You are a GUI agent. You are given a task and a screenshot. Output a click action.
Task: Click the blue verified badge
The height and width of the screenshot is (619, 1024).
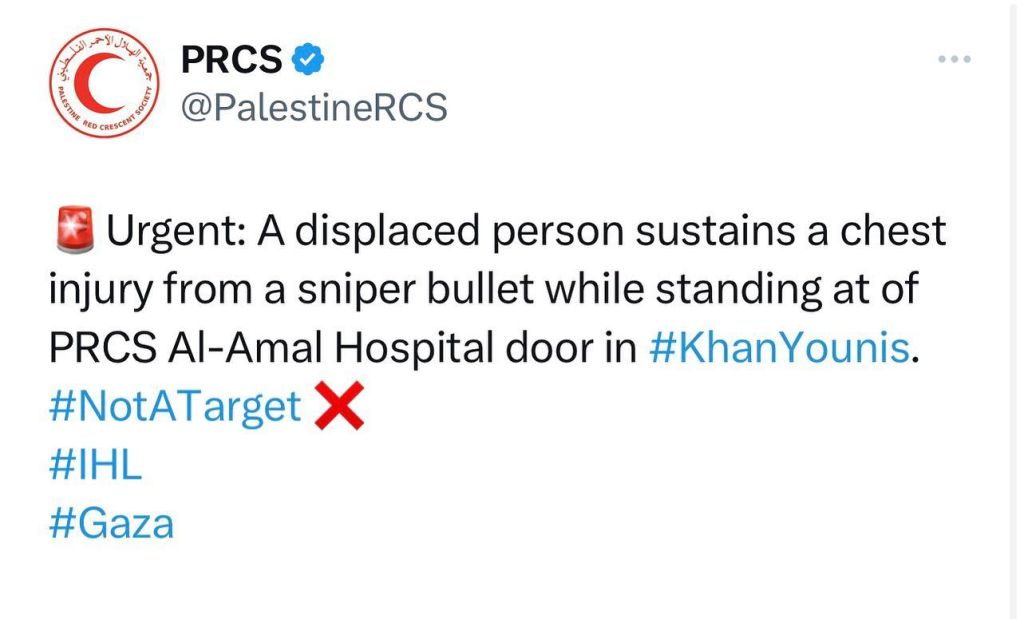coord(308,59)
